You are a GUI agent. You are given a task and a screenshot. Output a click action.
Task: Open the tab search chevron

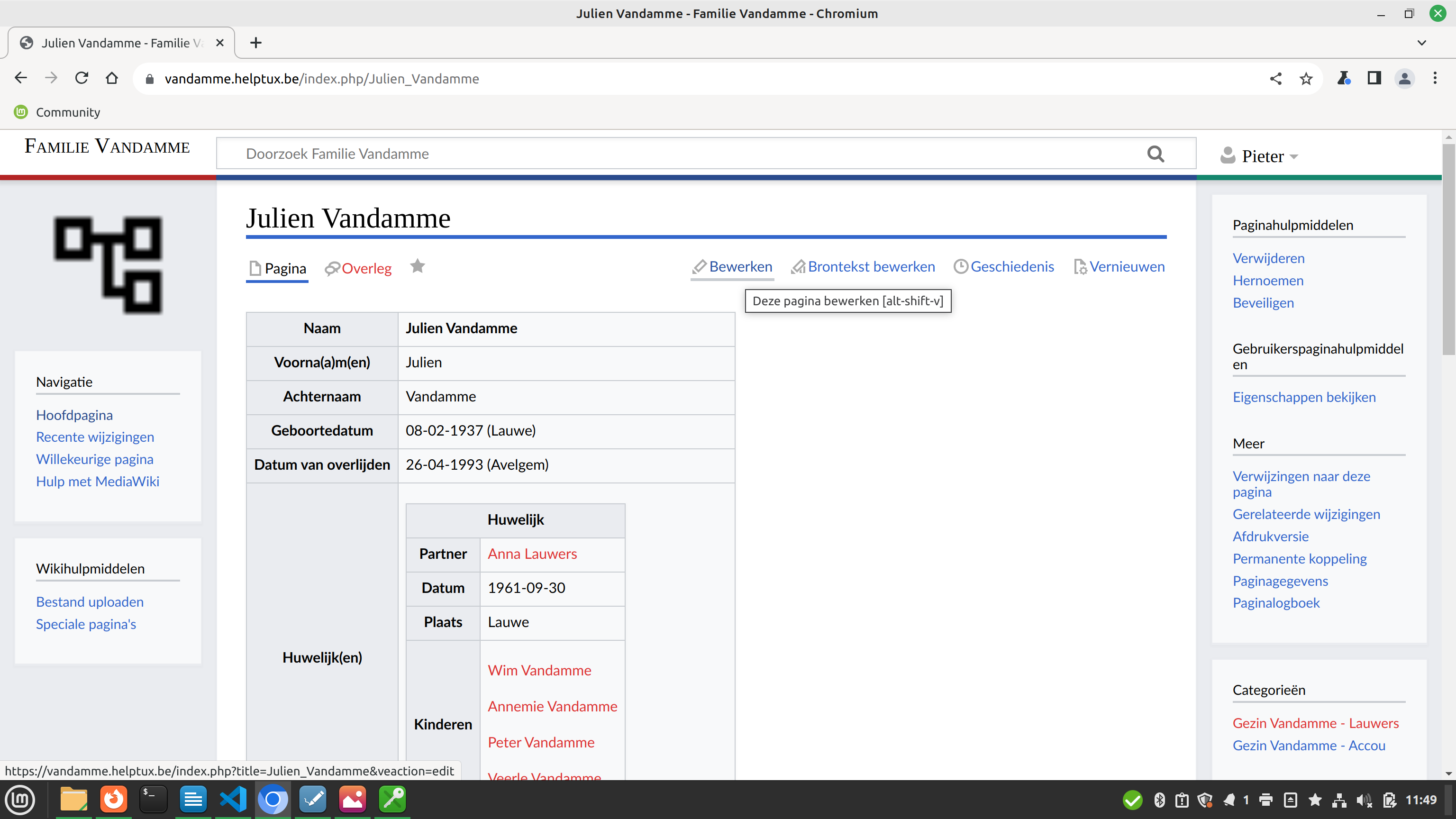click(x=1421, y=43)
